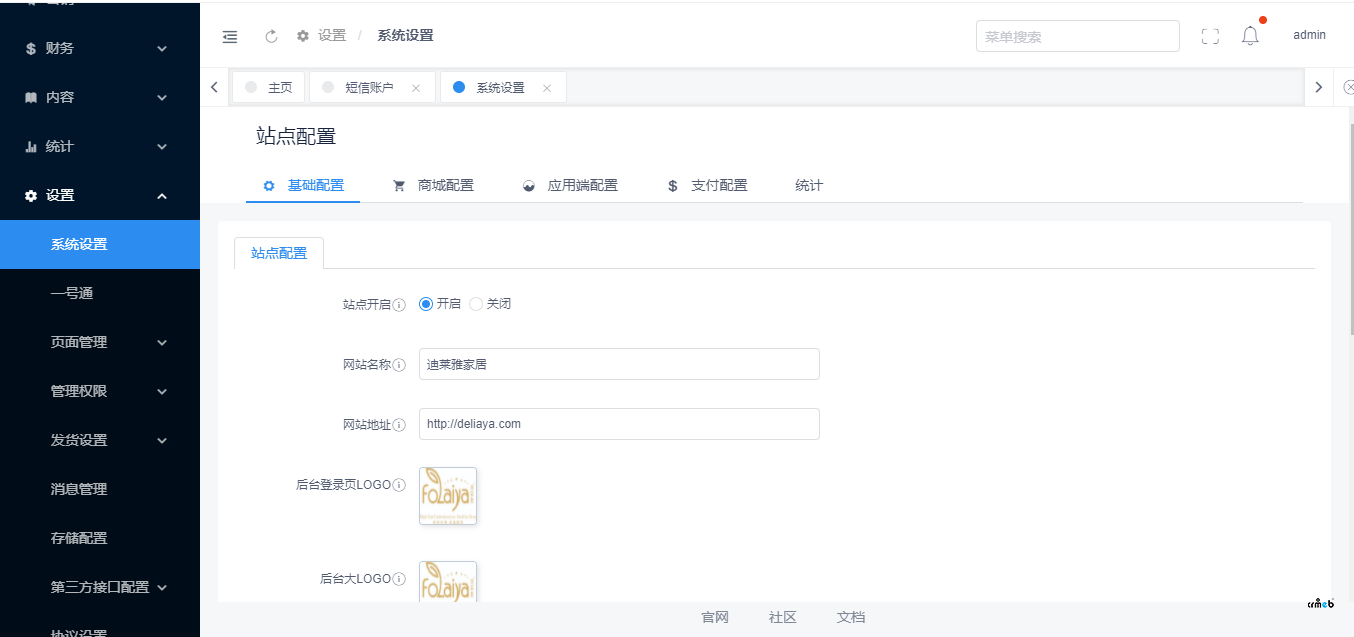Viewport: 1354px width, 637px height.
Task: Switch to the 商城配置 tab
Action: tap(433, 185)
